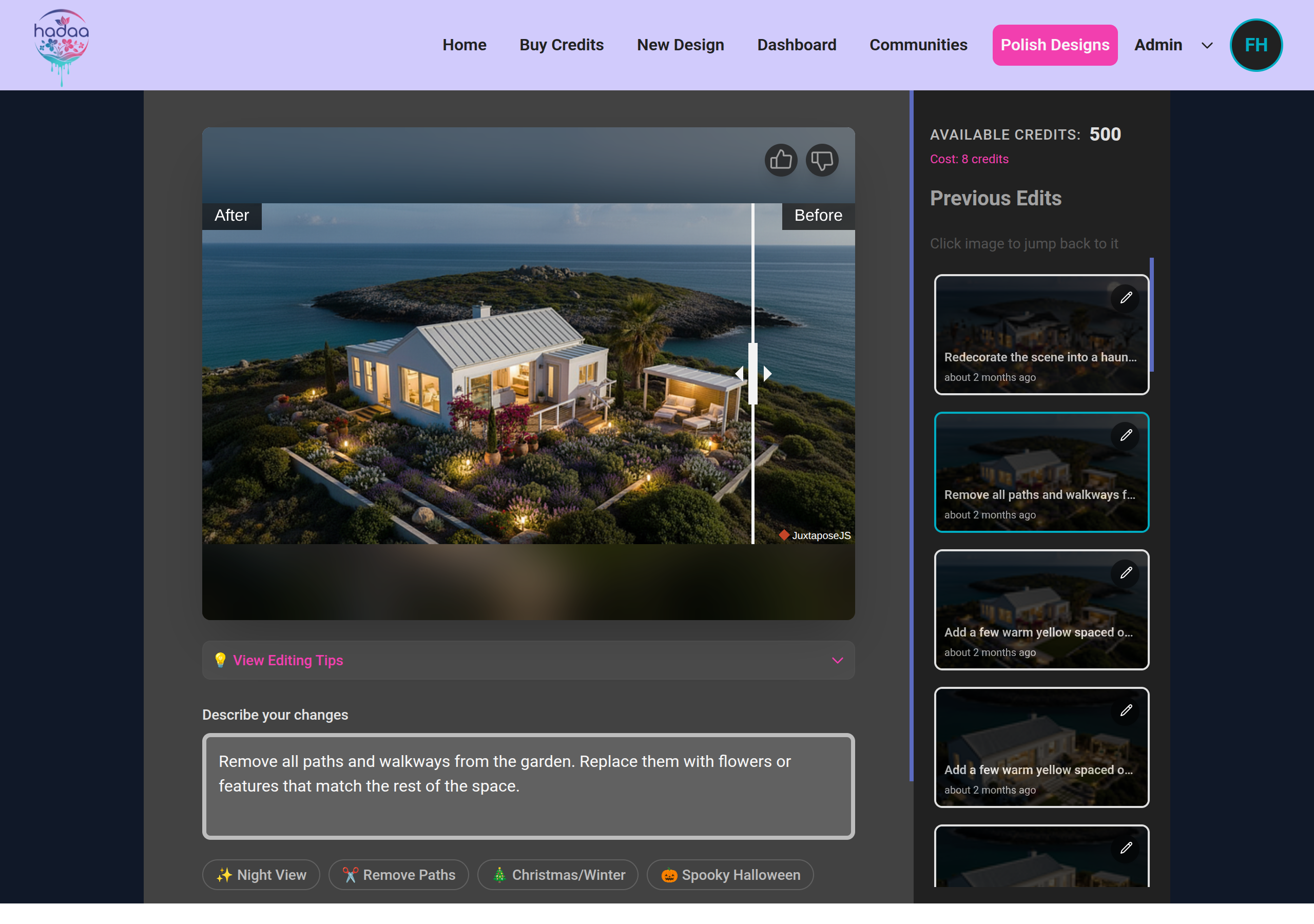The width and height of the screenshot is (1314, 924).
Task: Apply the Christmas/Winter themed edit
Action: (x=558, y=875)
